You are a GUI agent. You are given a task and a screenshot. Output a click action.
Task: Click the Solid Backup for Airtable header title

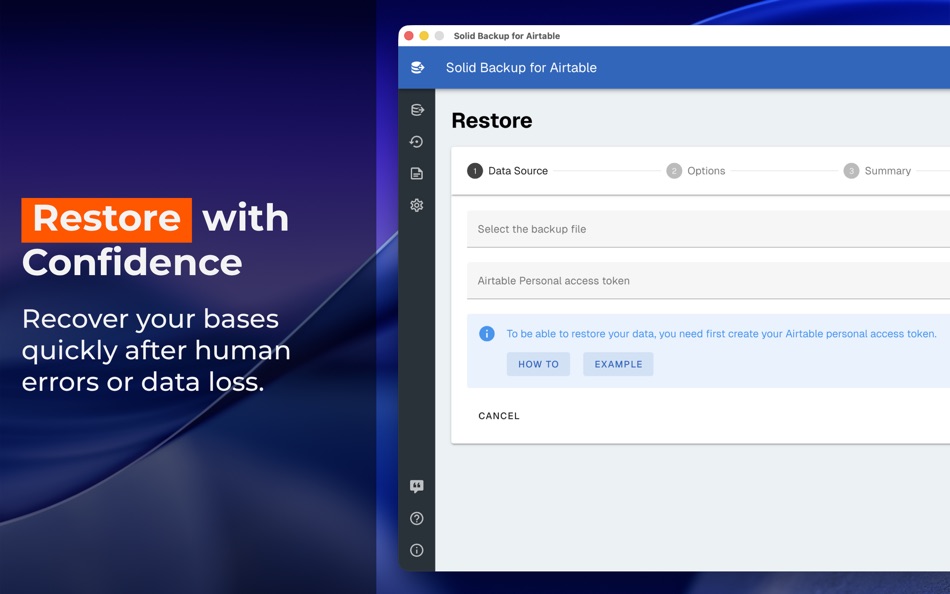(521, 67)
